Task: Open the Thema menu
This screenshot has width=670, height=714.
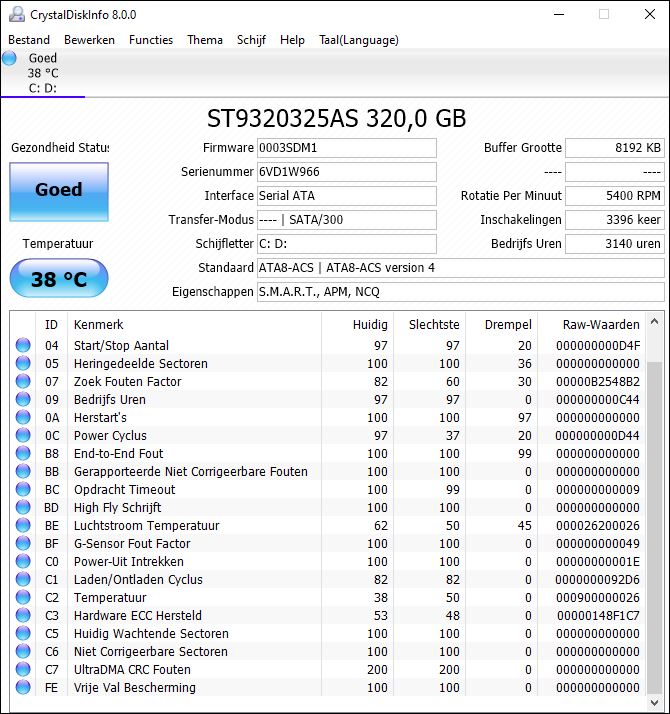Action: pyautogui.click(x=205, y=40)
